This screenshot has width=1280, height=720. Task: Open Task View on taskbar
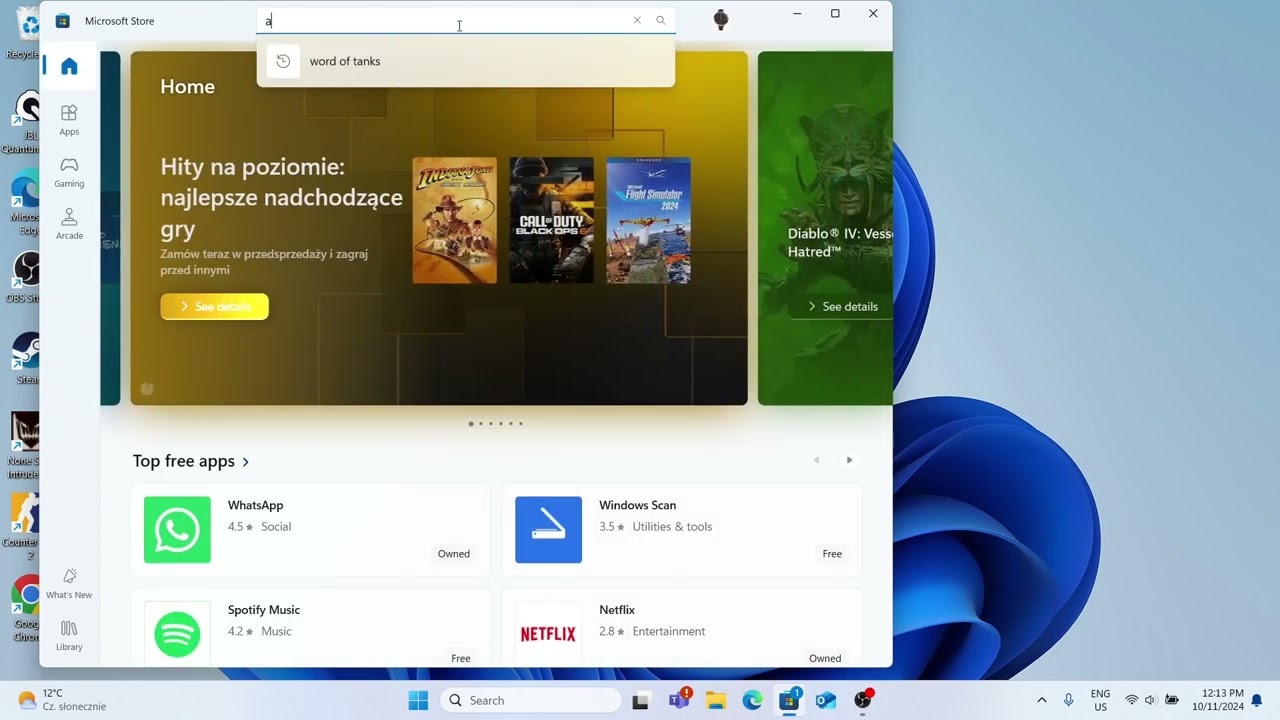pos(641,700)
